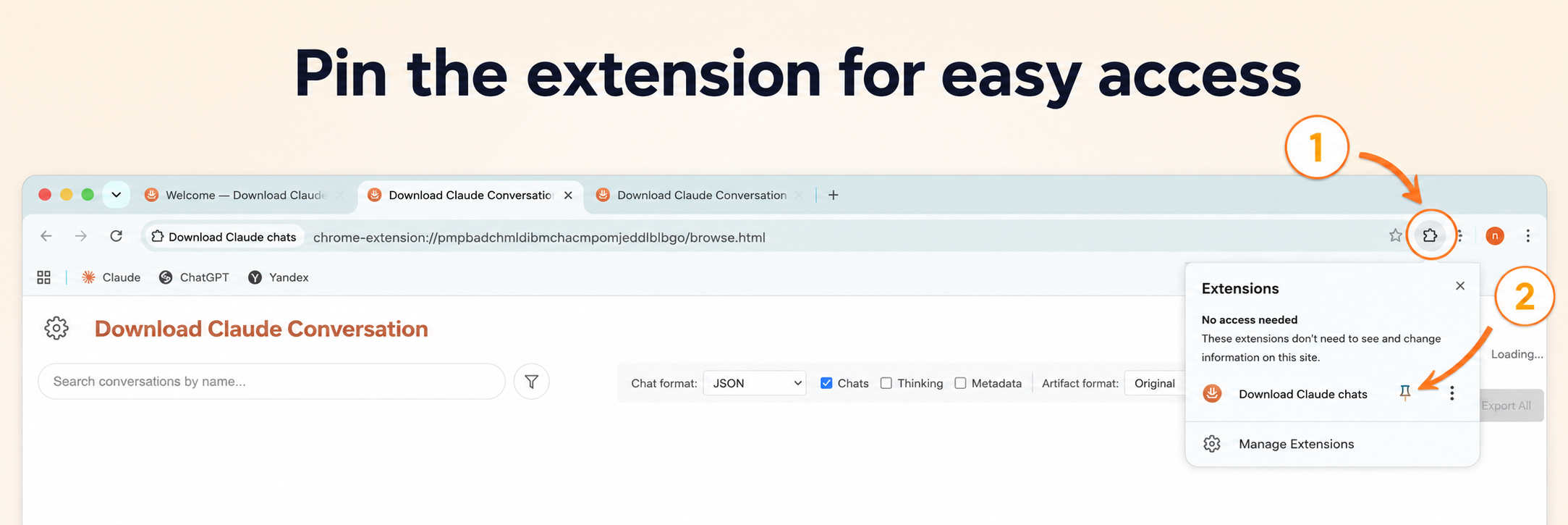The height and width of the screenshot is (525, 1568).
Task: Go back in browser history
Action: pos(46,236)
